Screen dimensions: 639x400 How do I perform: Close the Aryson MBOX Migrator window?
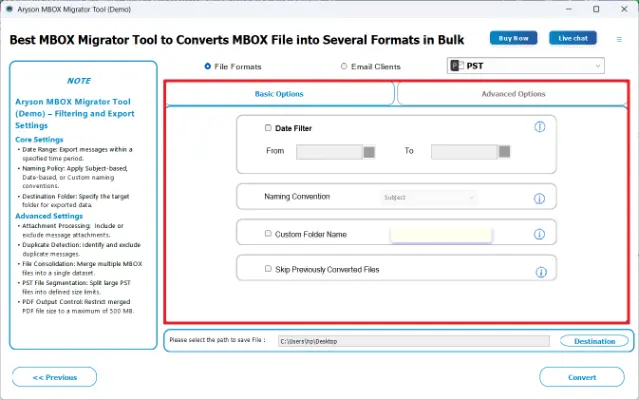click(624, 9)
